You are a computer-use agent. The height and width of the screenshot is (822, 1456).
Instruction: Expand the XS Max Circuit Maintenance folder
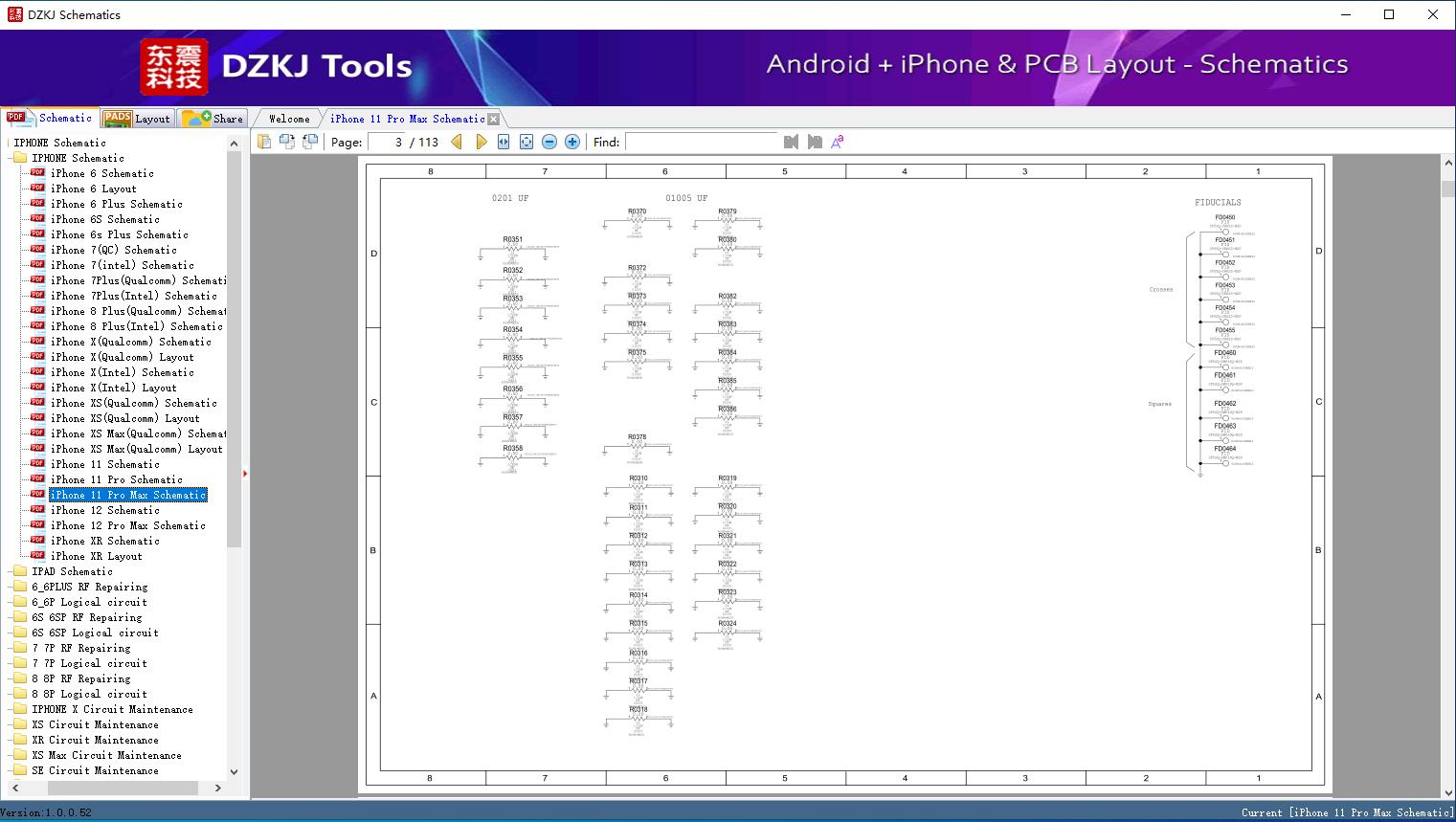pyautogui.click(x=106, y=755)
